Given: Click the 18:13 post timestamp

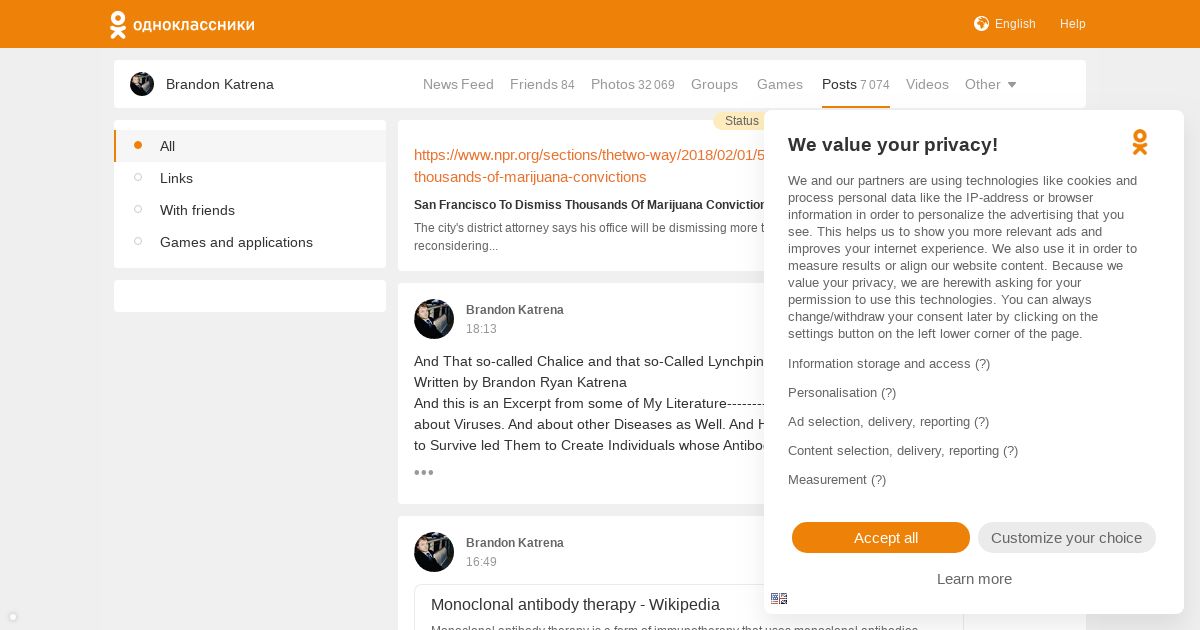Looking at the screenshot, I should click(481, 329).
